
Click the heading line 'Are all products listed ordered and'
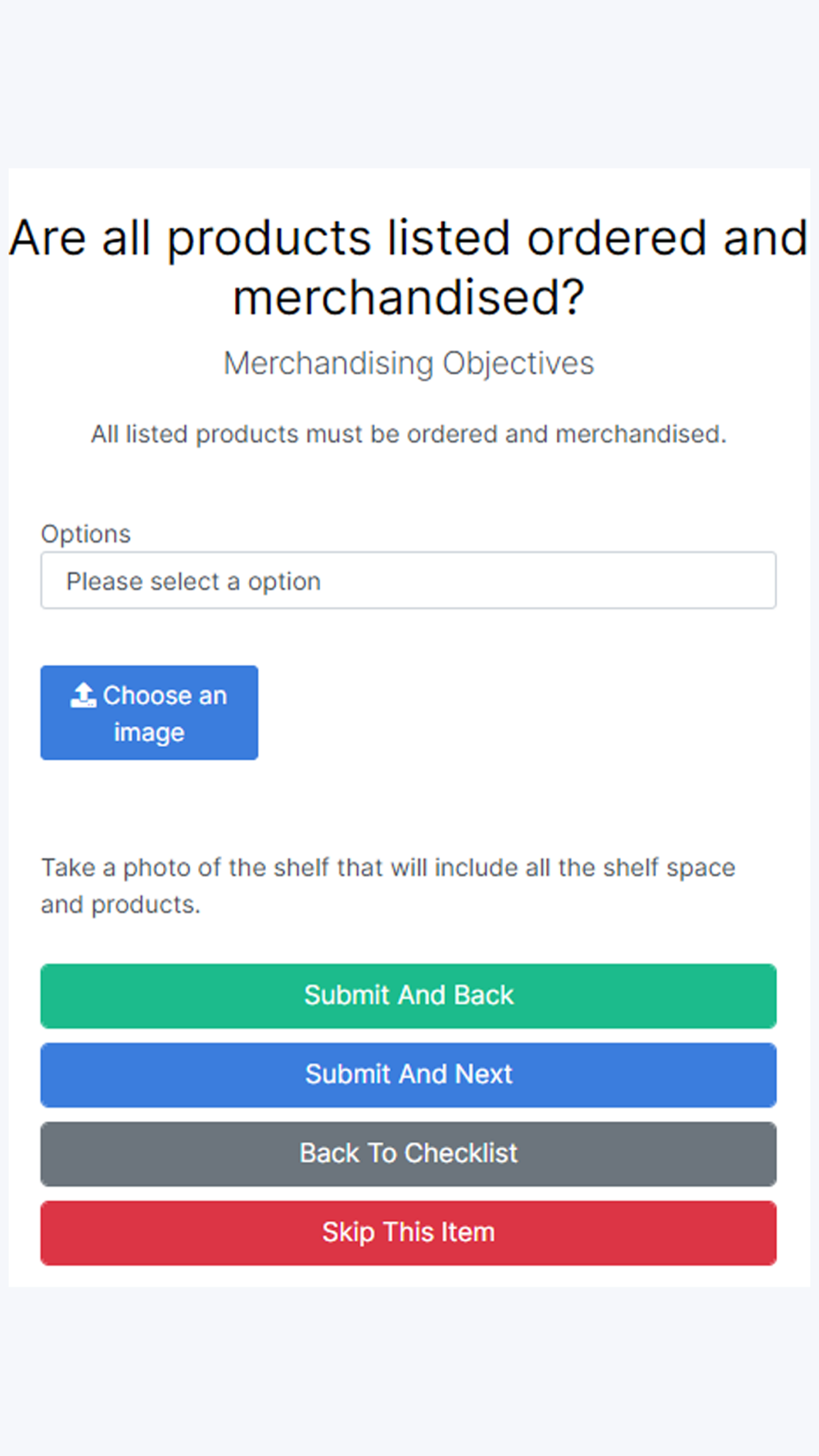(409, 238)
